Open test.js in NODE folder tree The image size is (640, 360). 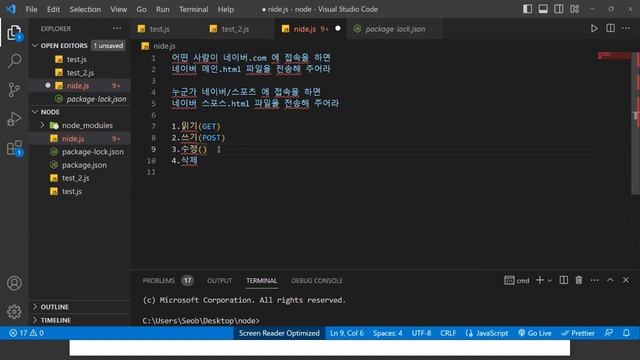[80, 191]
